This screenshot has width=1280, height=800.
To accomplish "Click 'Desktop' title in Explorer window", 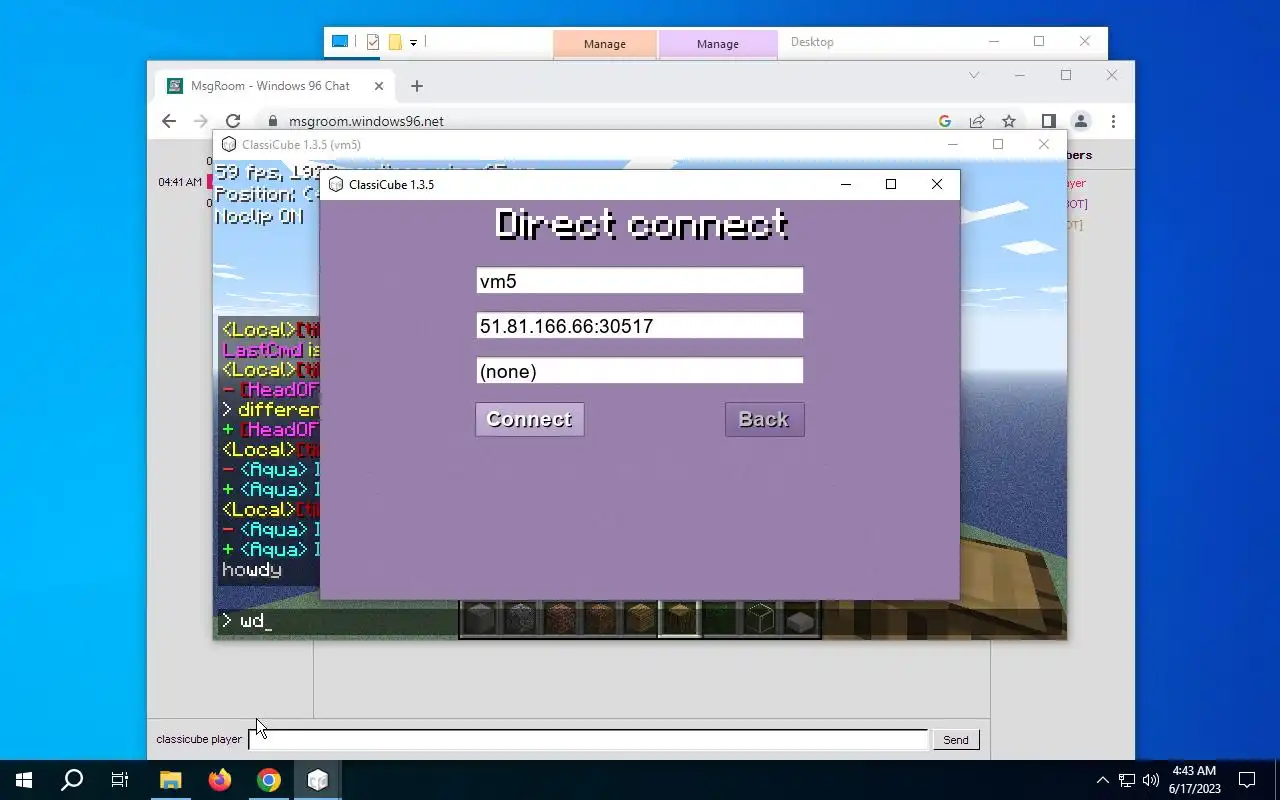I will click(x=812, y=42).
